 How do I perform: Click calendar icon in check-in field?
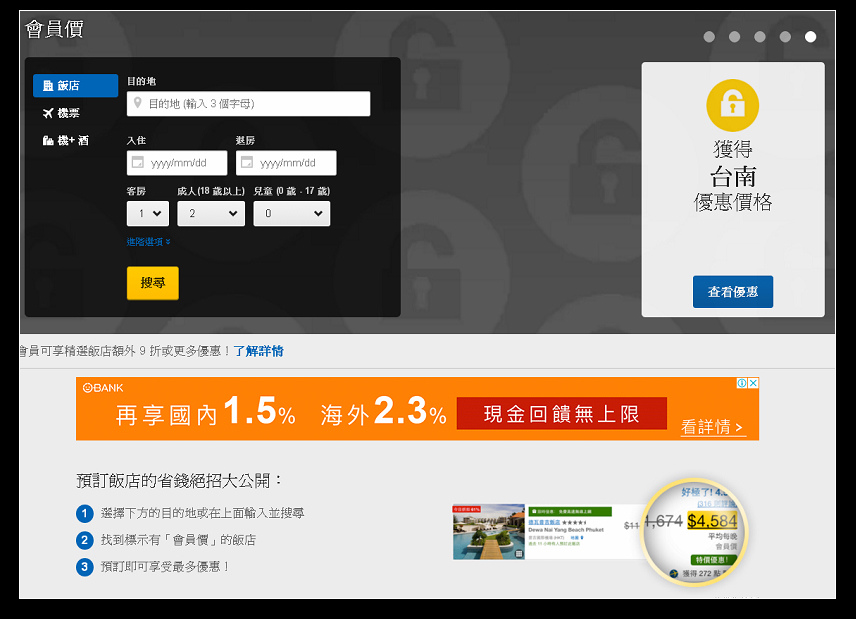[138, 162]
